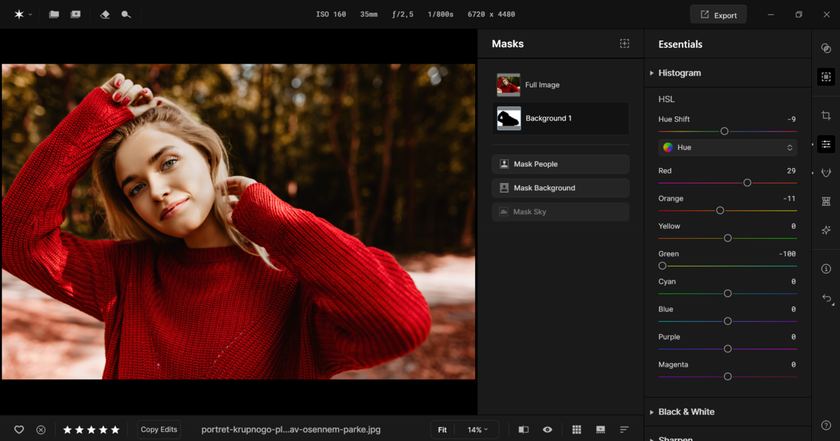
Task: Set rating to three stars
Action: tap(91, 430)
